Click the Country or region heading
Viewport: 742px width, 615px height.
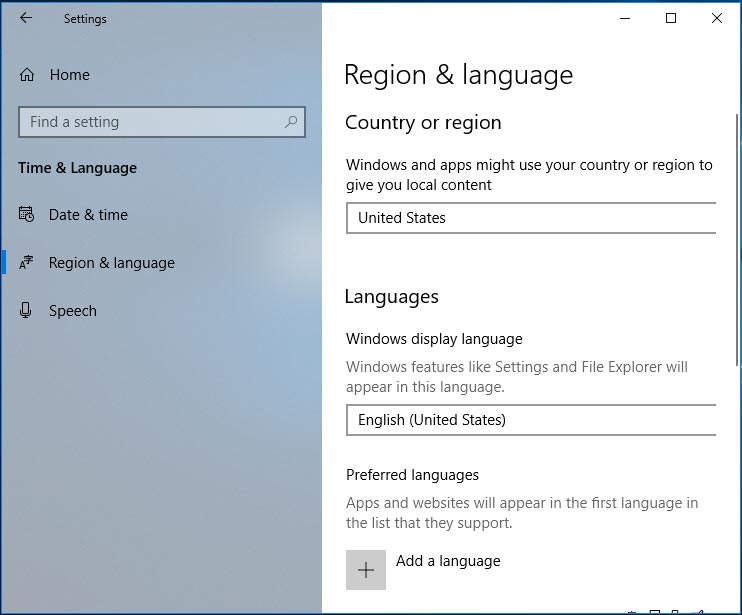tap(423, 123)
